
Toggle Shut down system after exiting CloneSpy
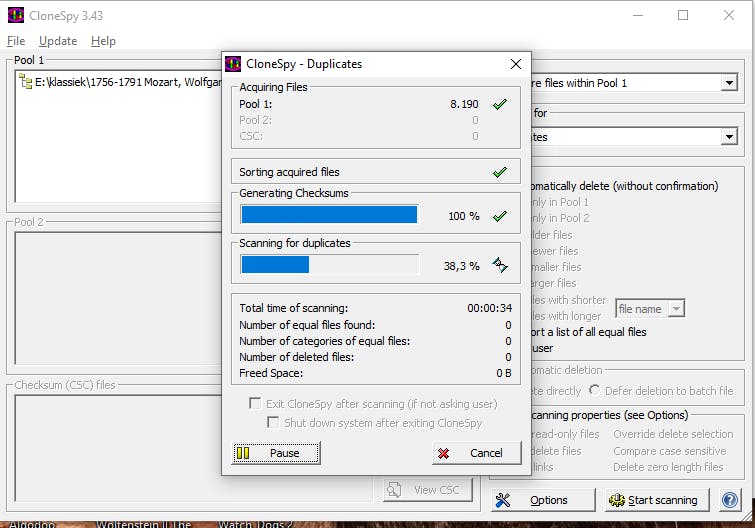(x=273, y=422)
